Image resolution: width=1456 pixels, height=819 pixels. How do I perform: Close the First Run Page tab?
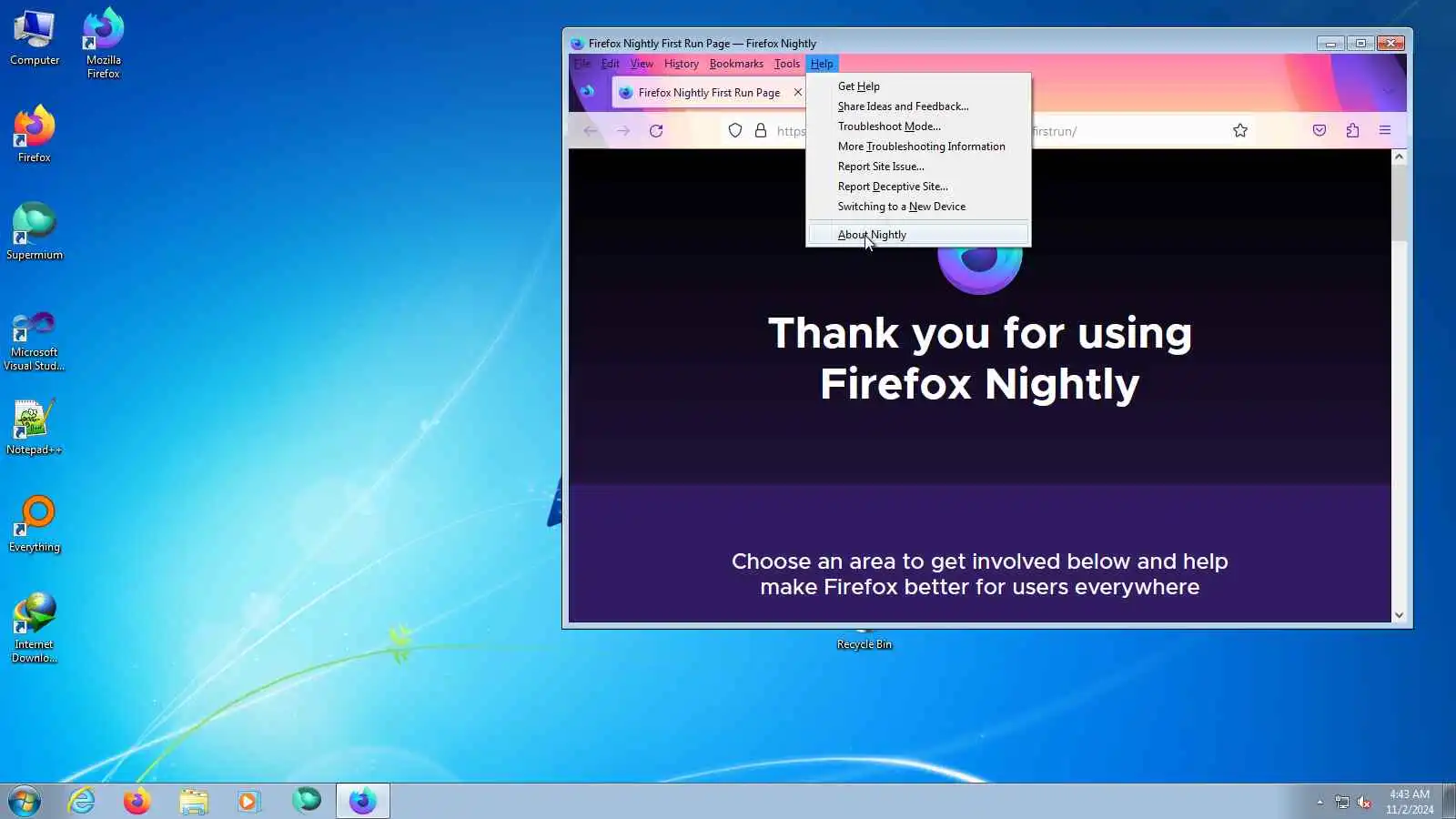pos(798,93)
